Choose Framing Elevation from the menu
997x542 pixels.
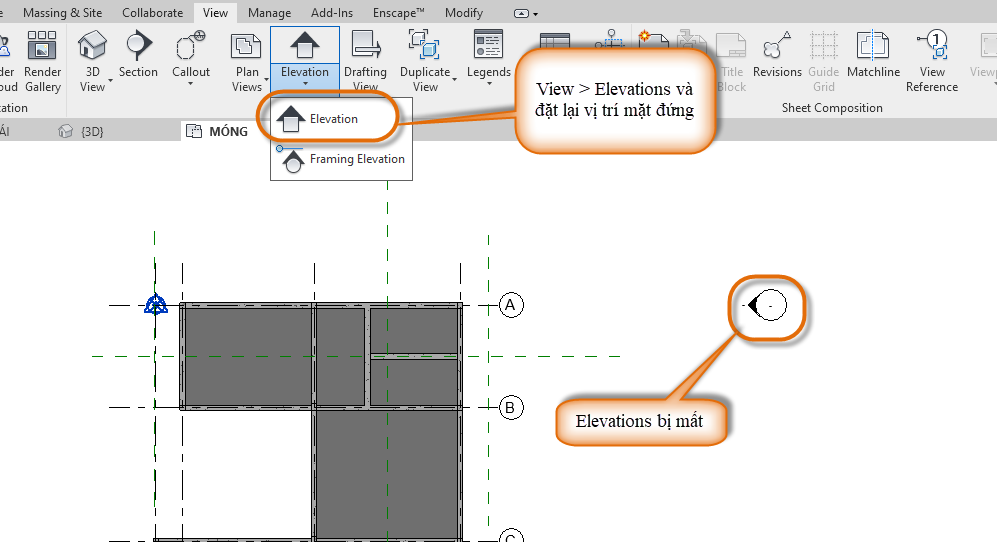[x=356, y=159]
